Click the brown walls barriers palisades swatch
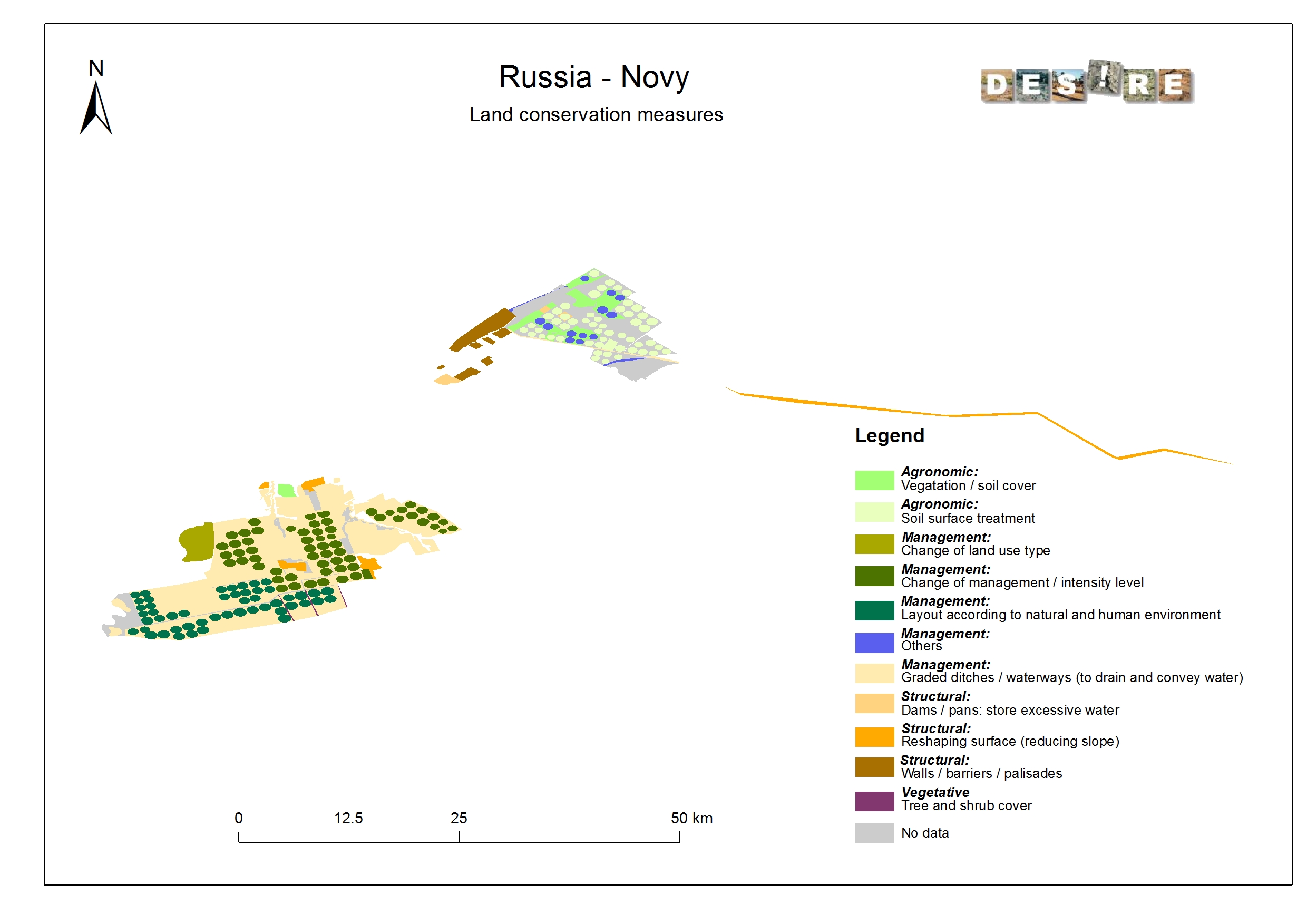The width and height of the screenshot is (1307, 924). 874,767
